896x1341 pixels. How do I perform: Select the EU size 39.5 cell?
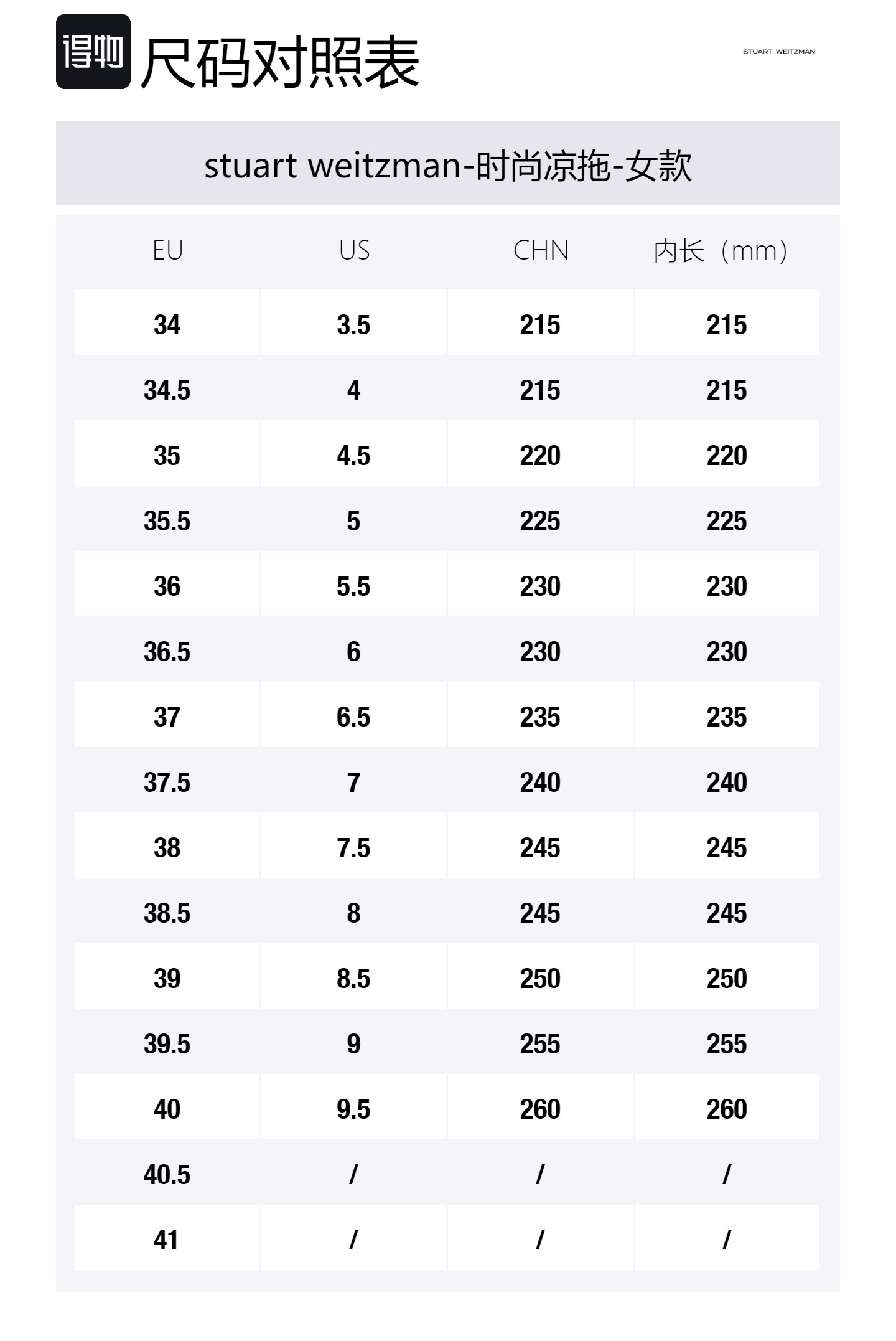coord(167,1044)
